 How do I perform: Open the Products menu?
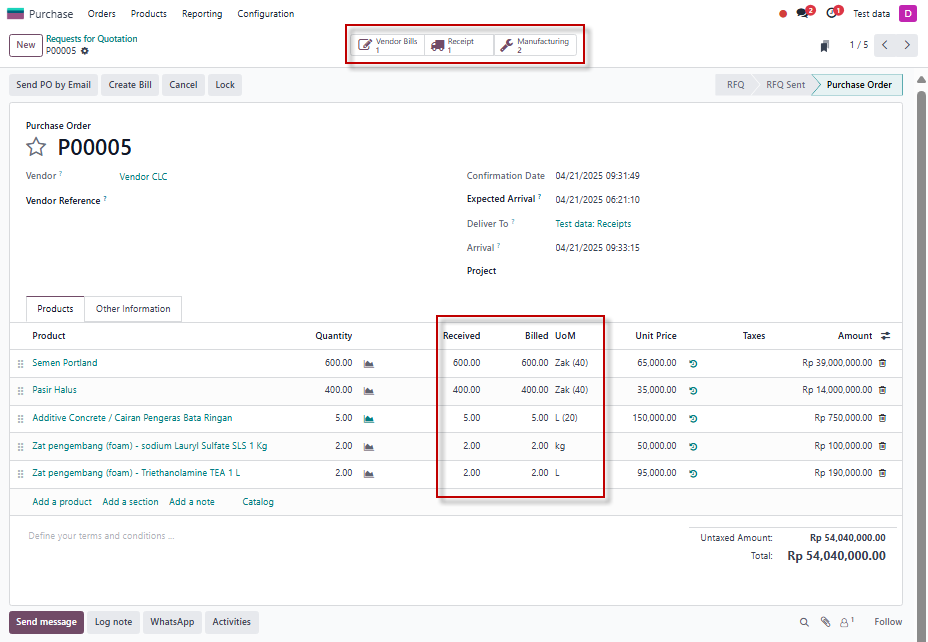click(149, 14)
